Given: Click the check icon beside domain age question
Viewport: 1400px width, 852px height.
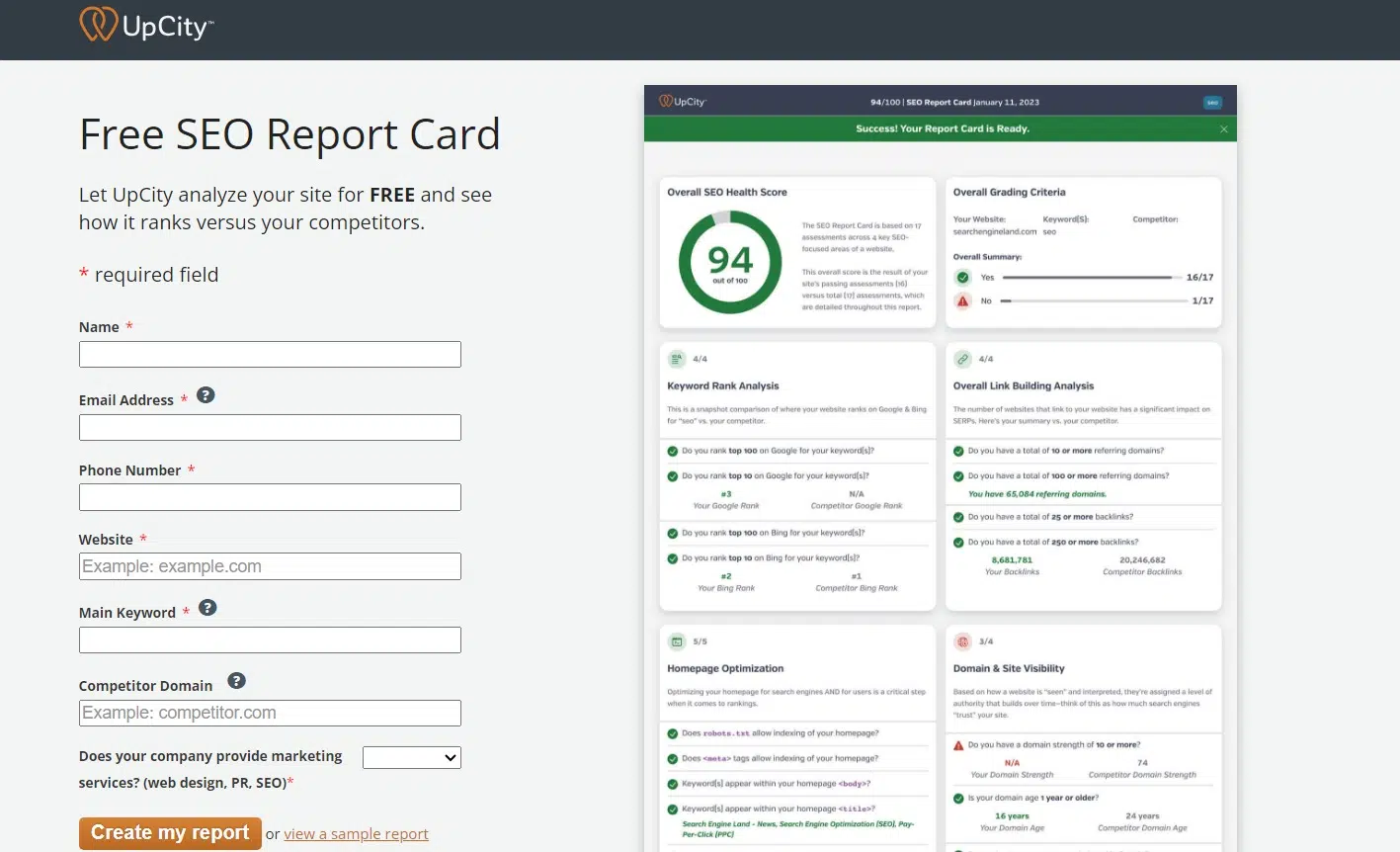Looking at the screenshot, I should (958, 799).
